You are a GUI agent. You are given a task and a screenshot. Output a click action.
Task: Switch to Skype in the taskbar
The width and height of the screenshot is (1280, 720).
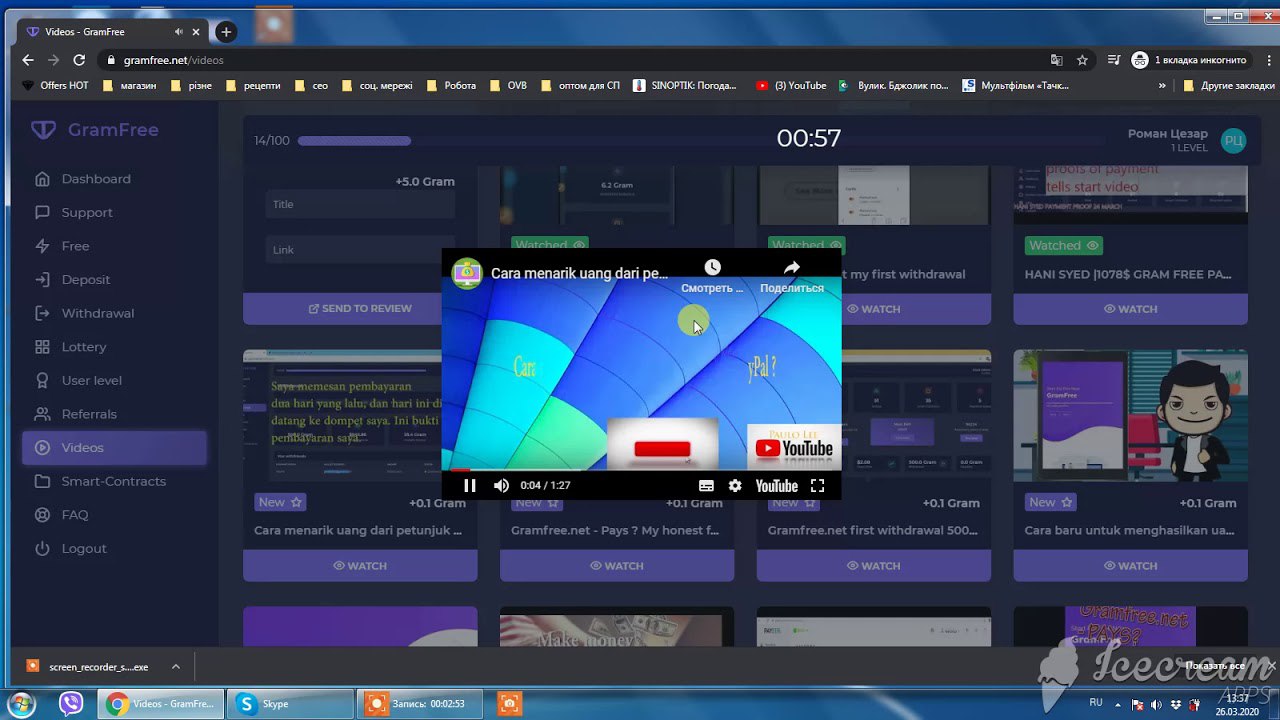[x=290, y=704]
